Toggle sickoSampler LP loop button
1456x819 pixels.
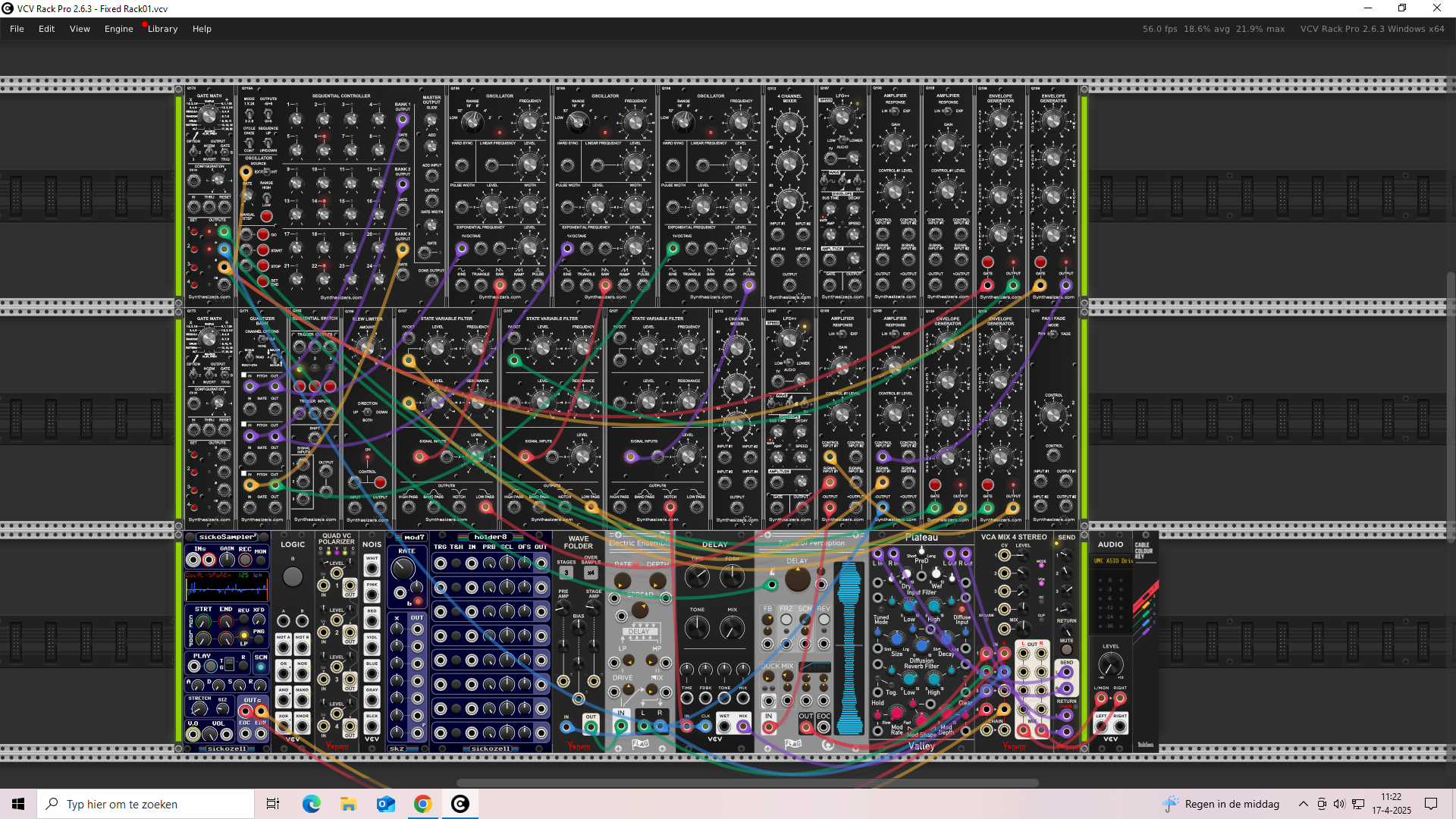243,635
